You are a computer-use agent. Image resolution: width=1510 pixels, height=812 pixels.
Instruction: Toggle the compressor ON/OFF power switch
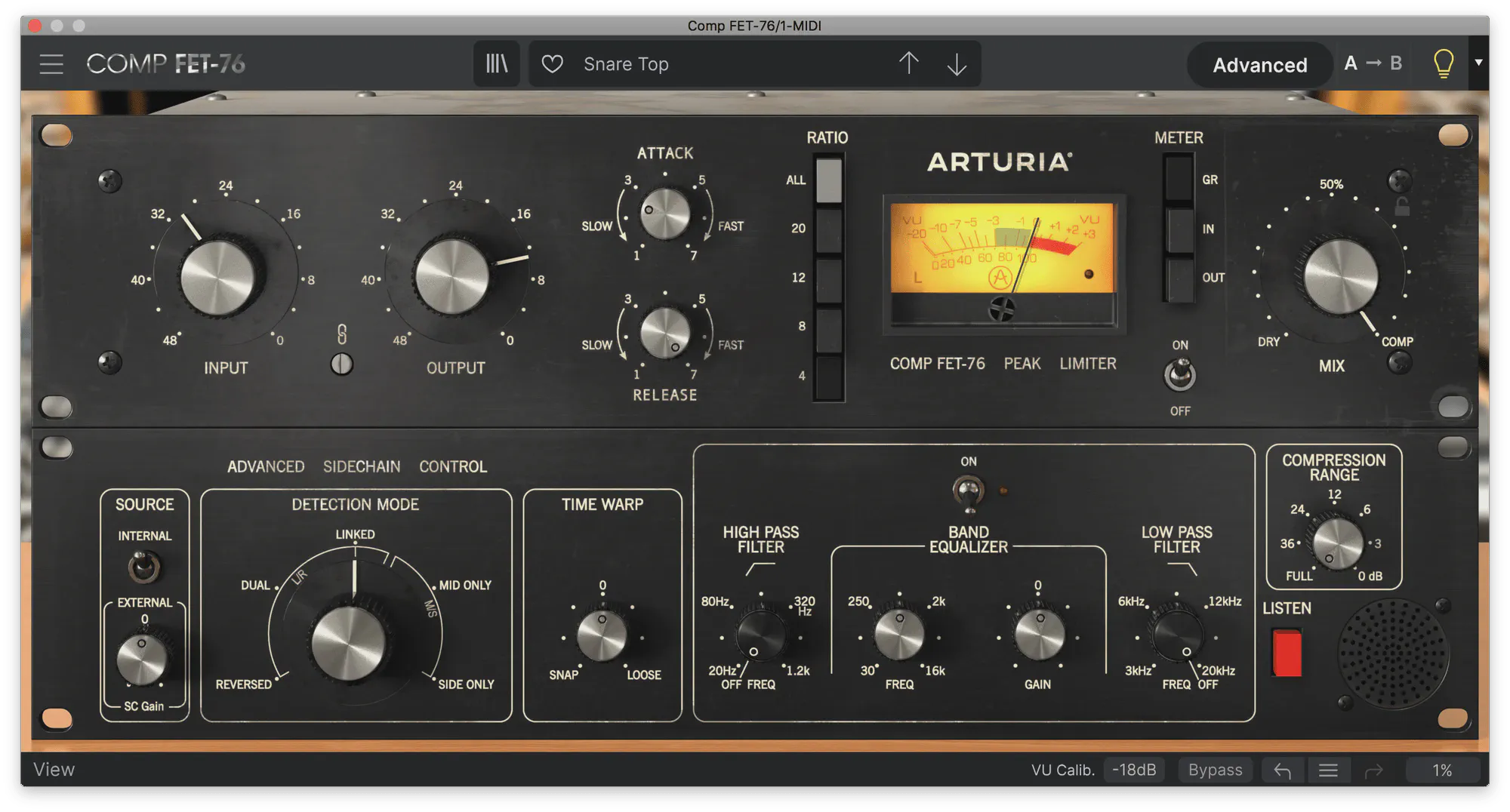1180,375
